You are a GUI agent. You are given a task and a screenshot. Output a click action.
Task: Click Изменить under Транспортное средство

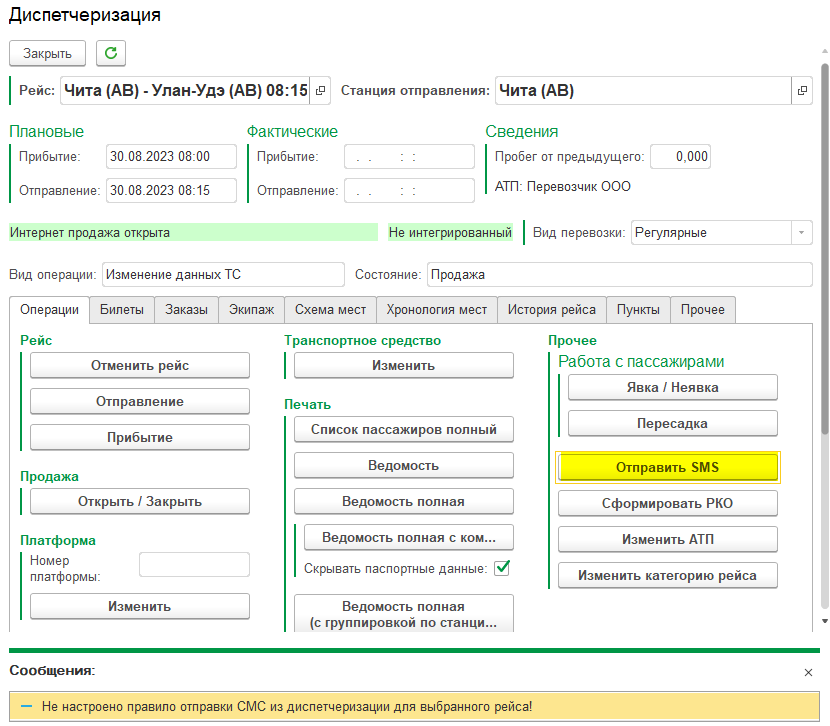(x=403, y=366)
